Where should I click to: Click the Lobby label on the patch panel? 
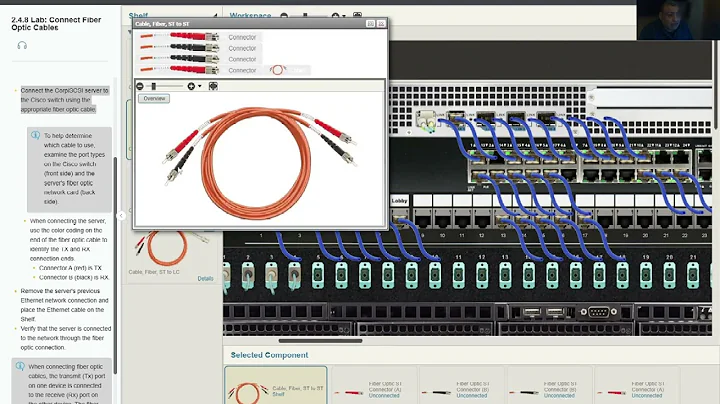pyautogui.click(x=399, y=201)
